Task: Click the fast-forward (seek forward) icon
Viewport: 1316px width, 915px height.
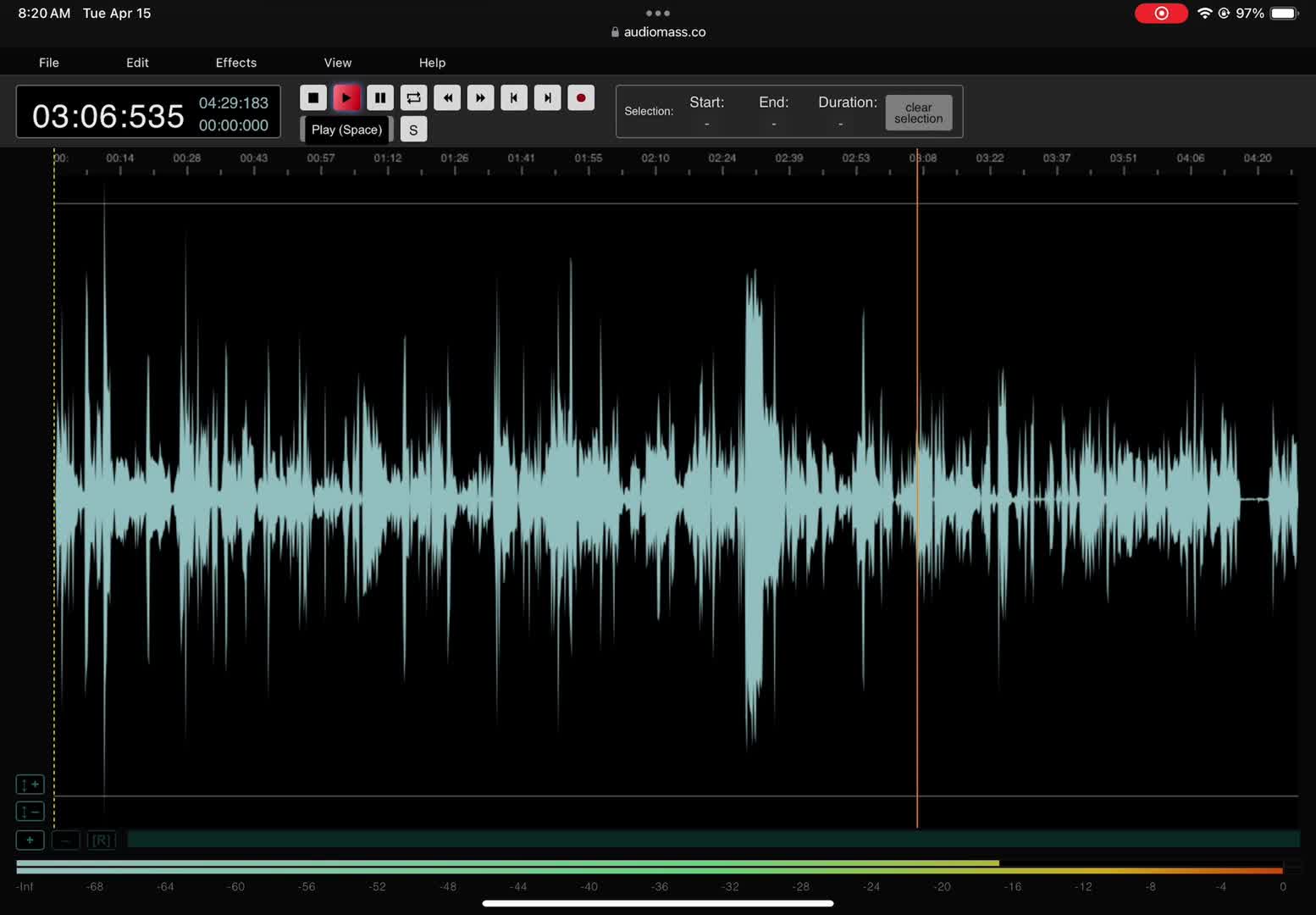Action: (x=480, y=98)
